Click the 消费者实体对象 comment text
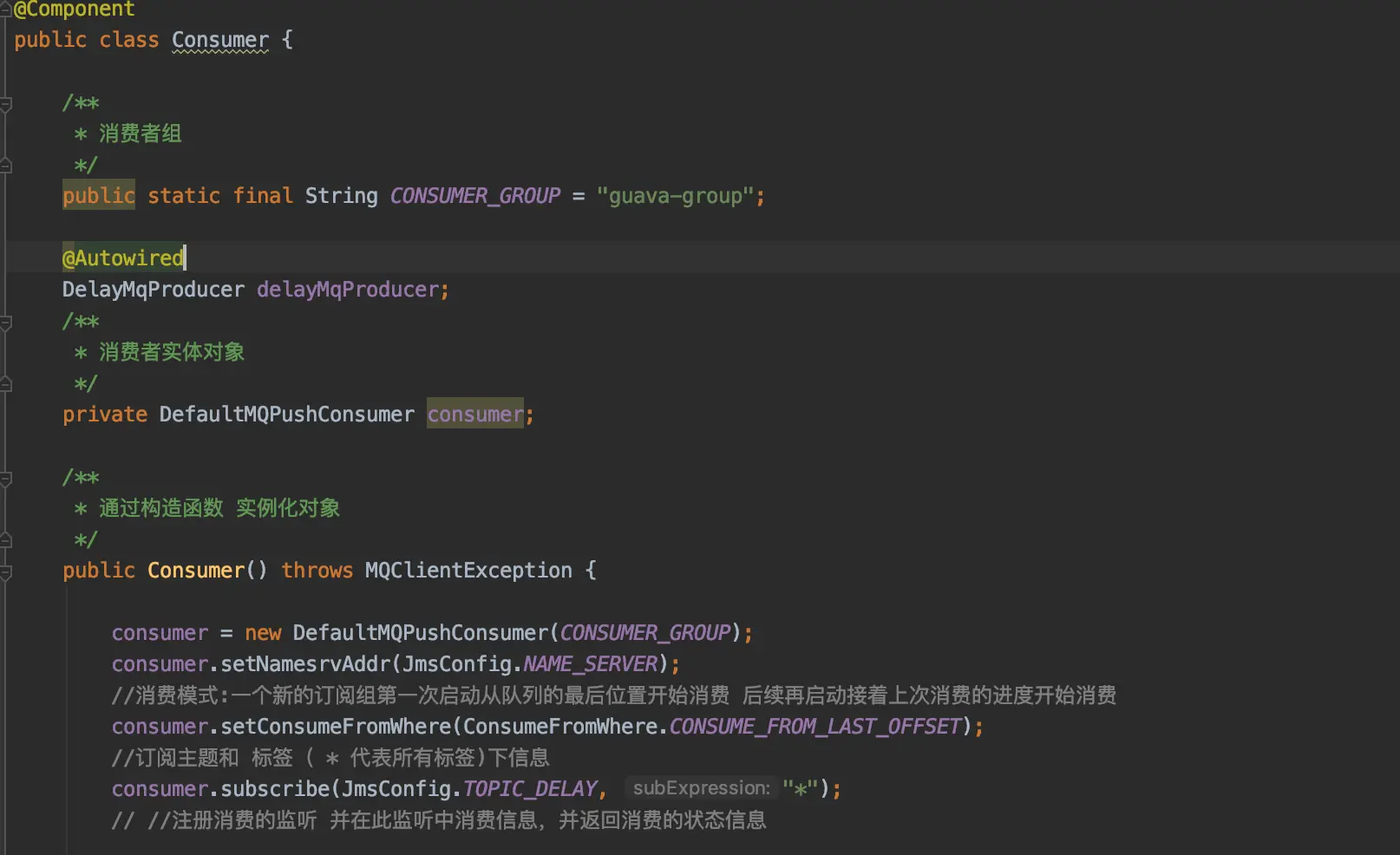Image resolution: width=1400 pixels, height=855 pixels. click(x=171, y=352)
